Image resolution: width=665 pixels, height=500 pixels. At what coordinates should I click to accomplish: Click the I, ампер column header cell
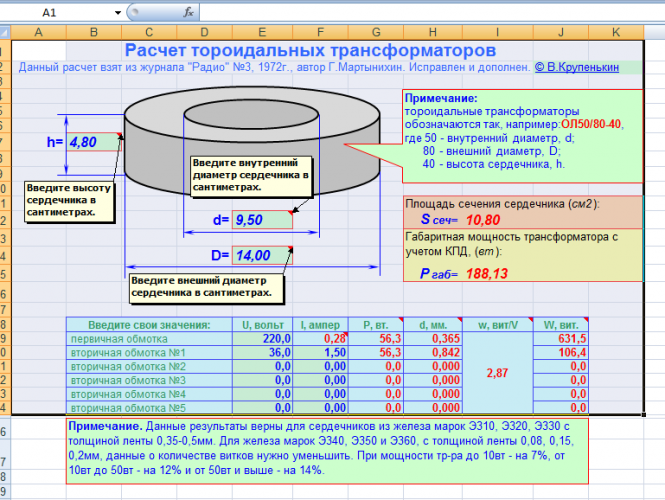(320, 325)
